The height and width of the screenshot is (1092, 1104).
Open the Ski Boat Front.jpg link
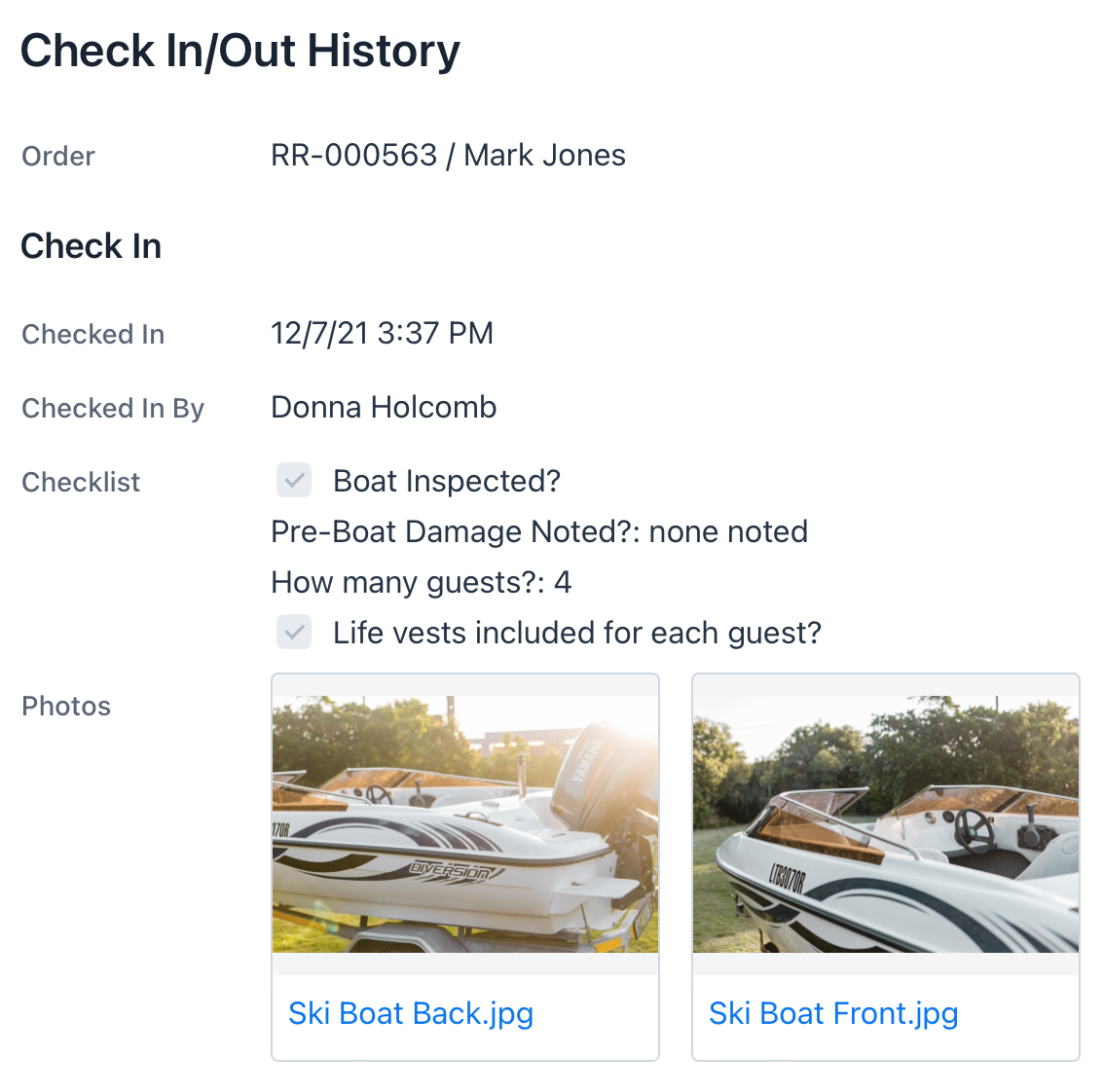pyautogui.click(x=833, y=1013)
